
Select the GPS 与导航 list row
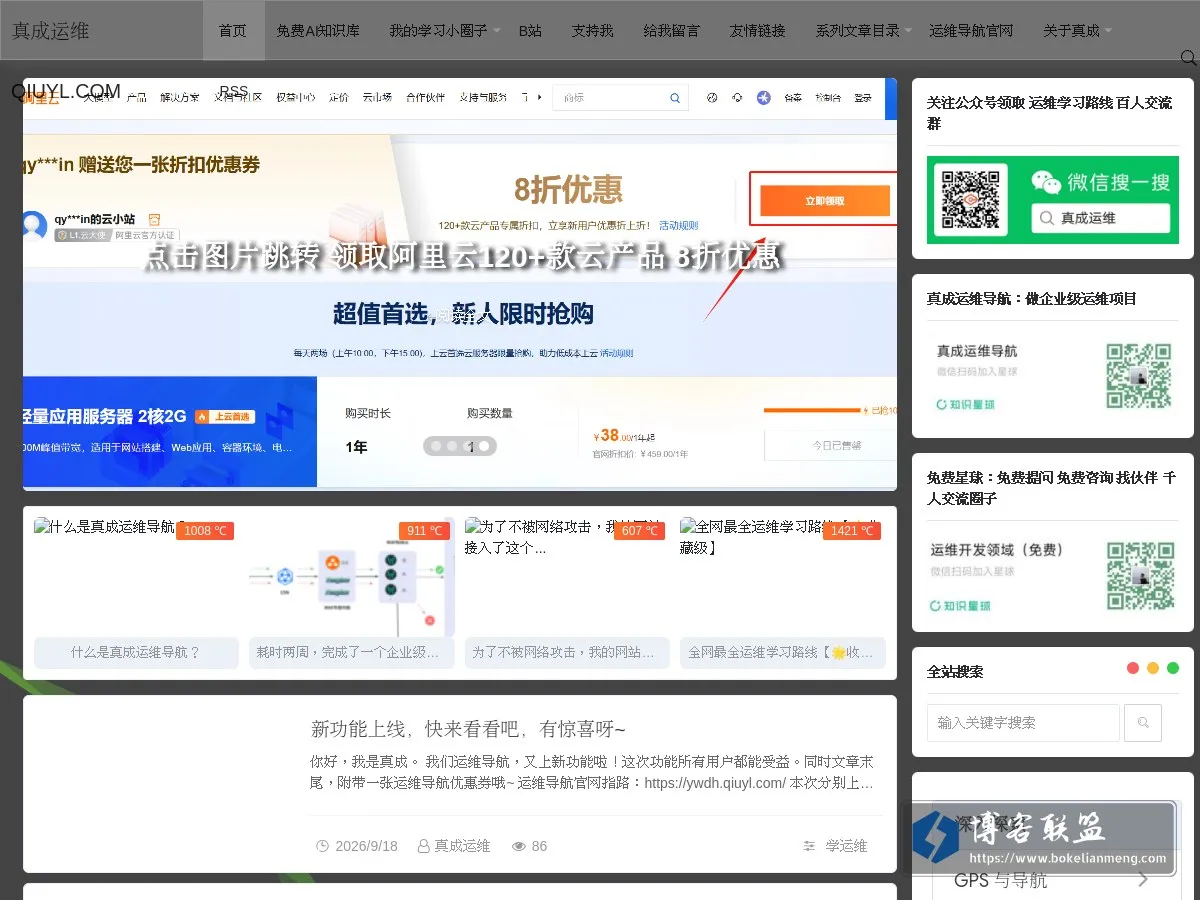coord(1052,880)
